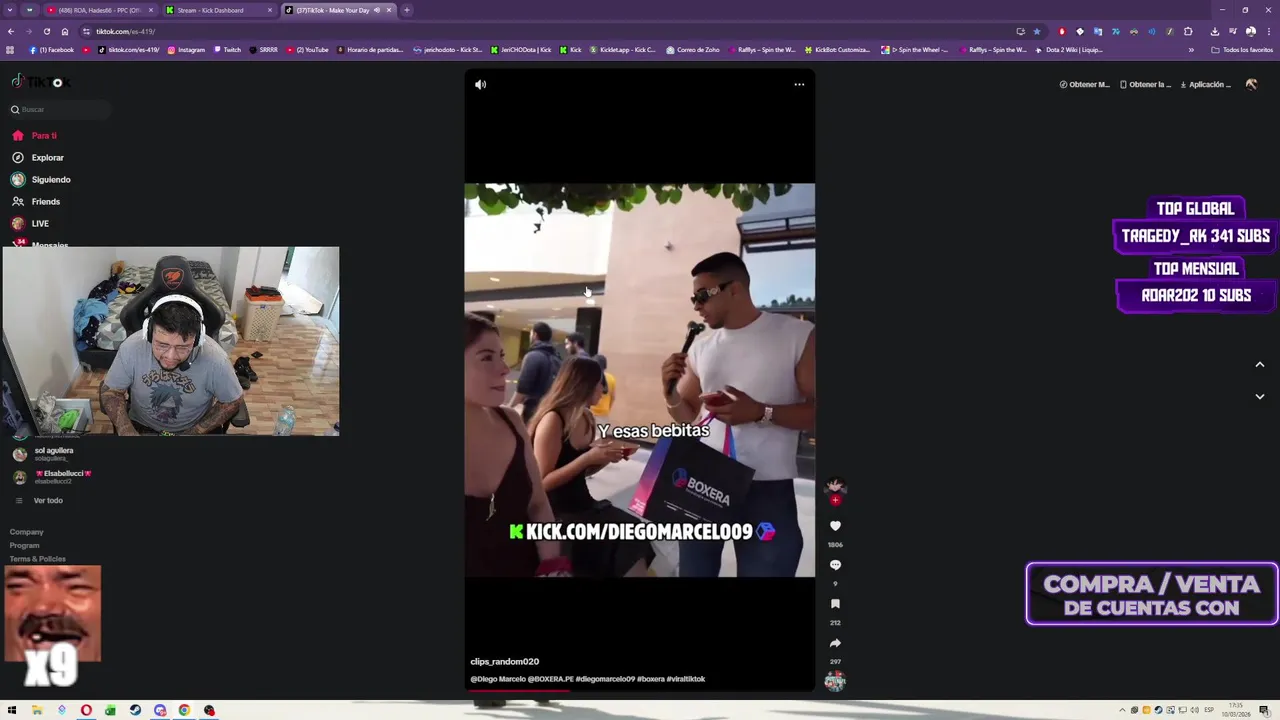The image size is (1280, 720).
Task: Open the taskbar volume control
Action: [1193, 711]
